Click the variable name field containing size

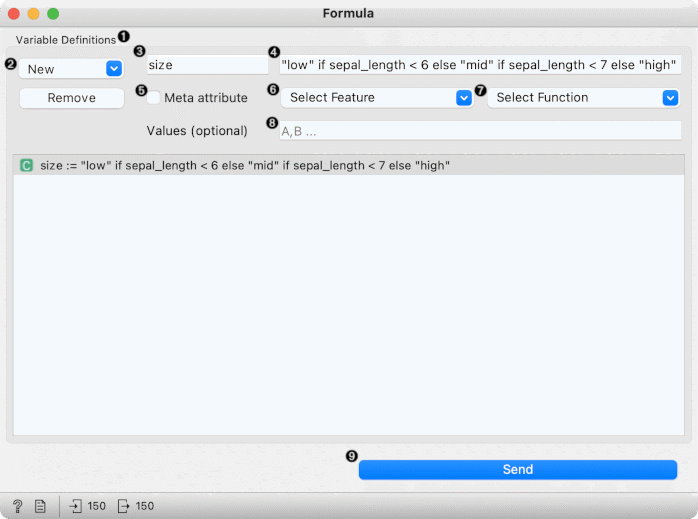click(207, 65)
